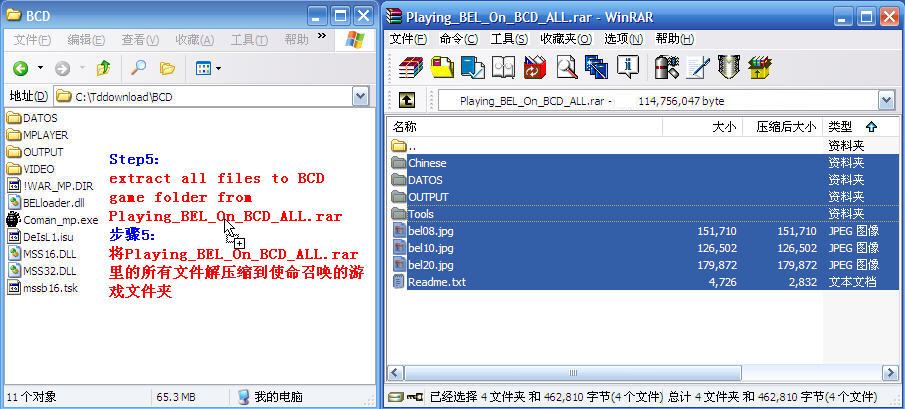905x409 pixels.
Task: Launch the Wizard icon in WinRAR toolbar
Action: [596, 67]
